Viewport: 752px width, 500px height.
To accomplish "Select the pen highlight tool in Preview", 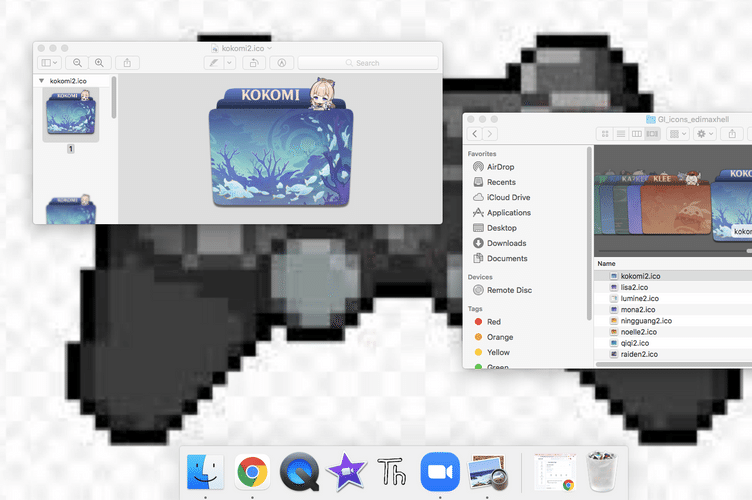I will click(x=212, y=62).
